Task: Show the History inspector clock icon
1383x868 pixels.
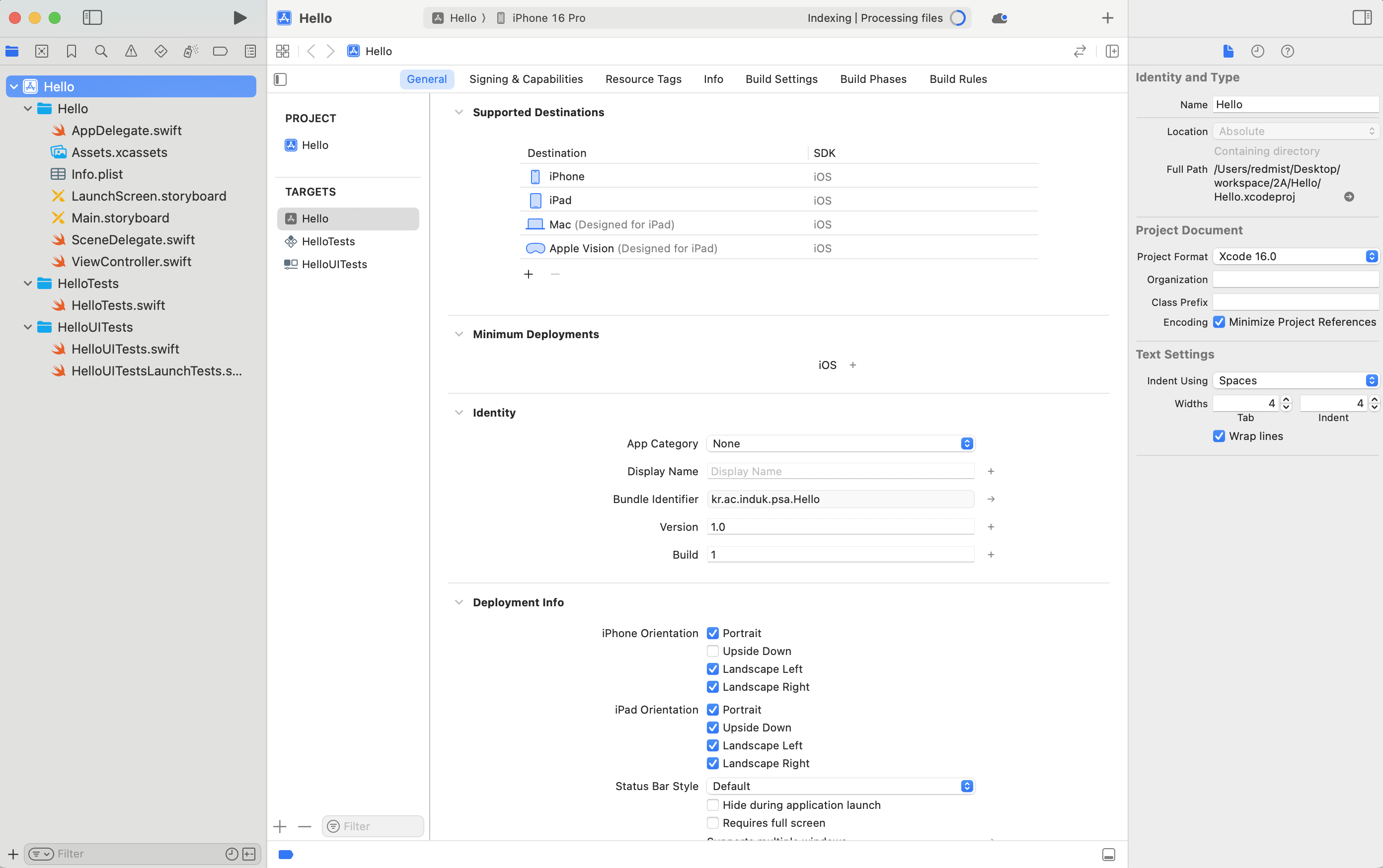Action: point(1257,51)
